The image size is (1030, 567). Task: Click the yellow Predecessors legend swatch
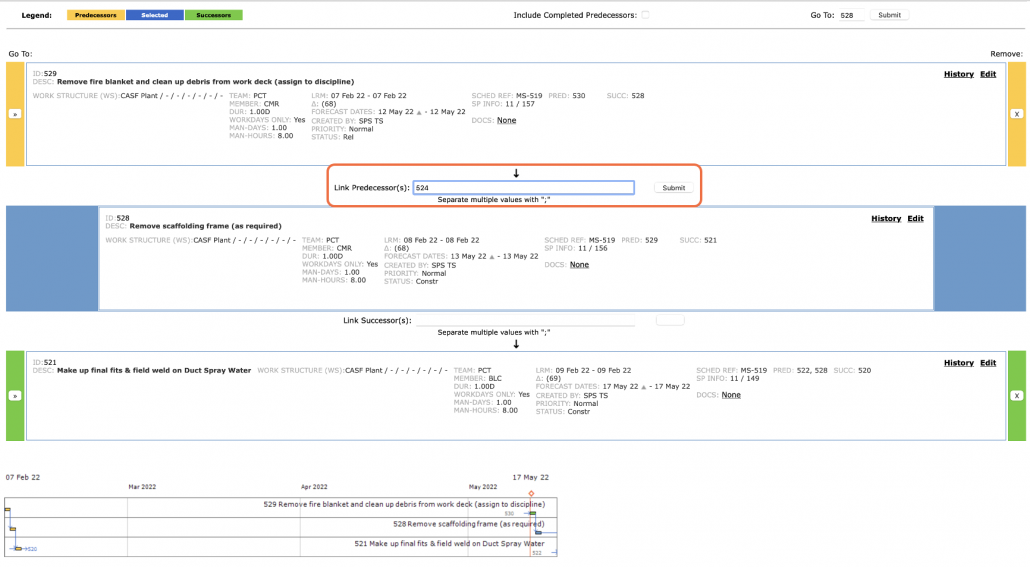(x=95, y=15)
